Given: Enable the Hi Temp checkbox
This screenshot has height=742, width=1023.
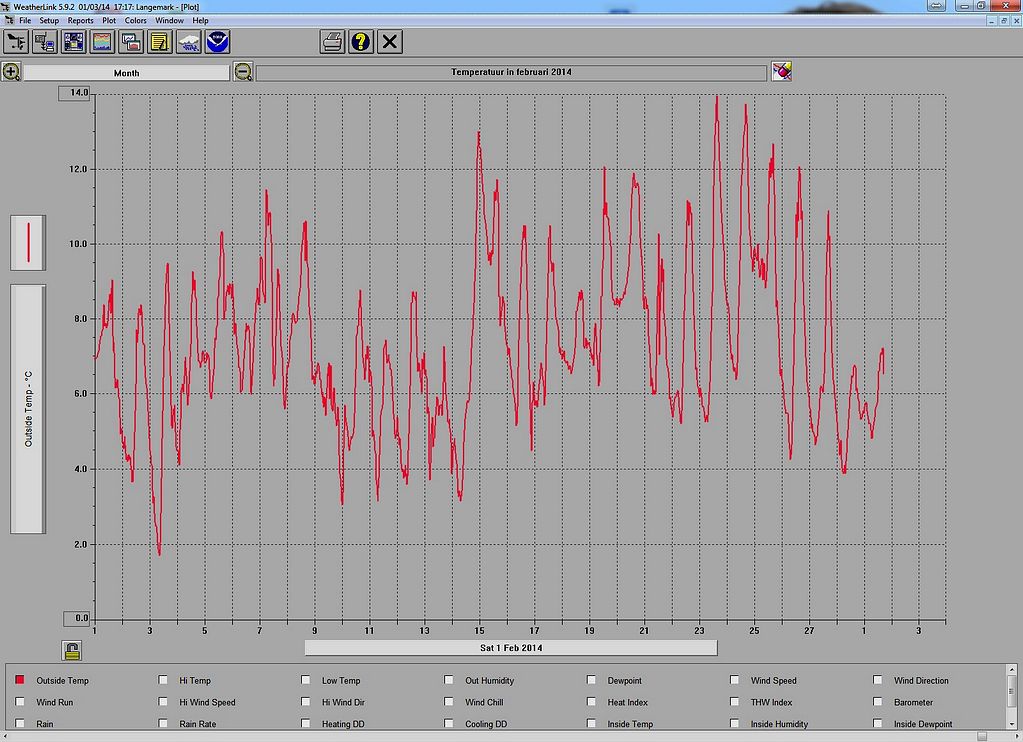Looking at the screenshot, I should coord(162,680).
